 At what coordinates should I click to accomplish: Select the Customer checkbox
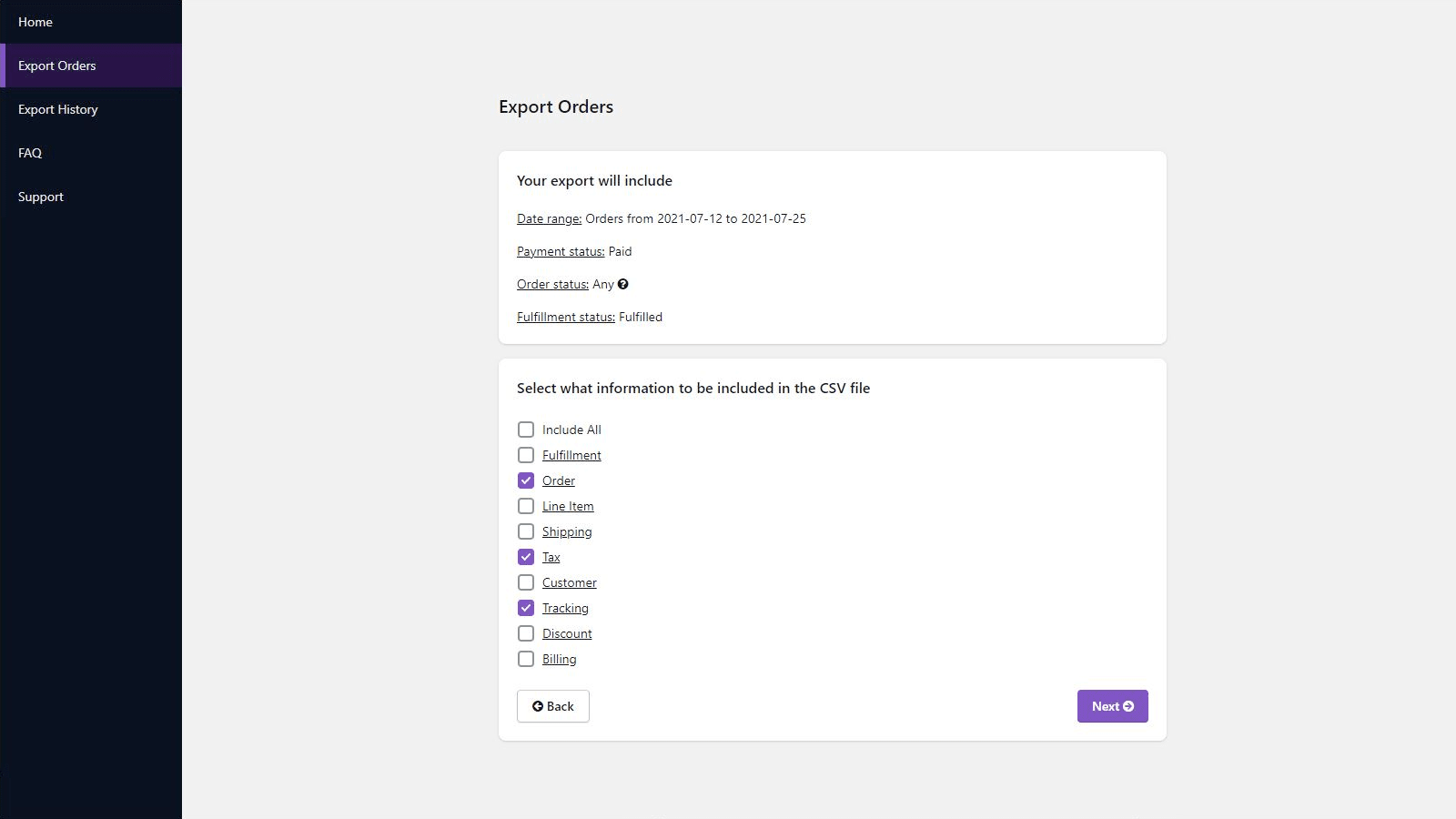coord(526,582)
